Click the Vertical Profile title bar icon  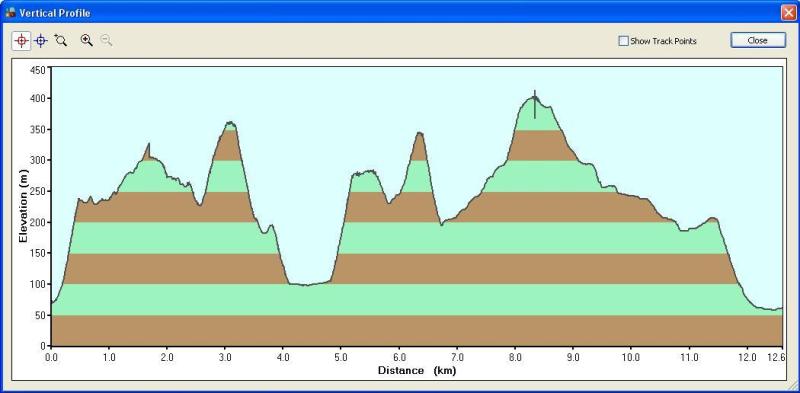(10, 13)
